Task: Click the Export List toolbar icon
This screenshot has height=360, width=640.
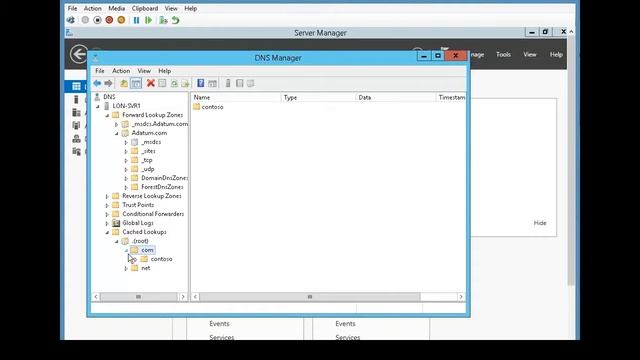Action: (186, 83)
